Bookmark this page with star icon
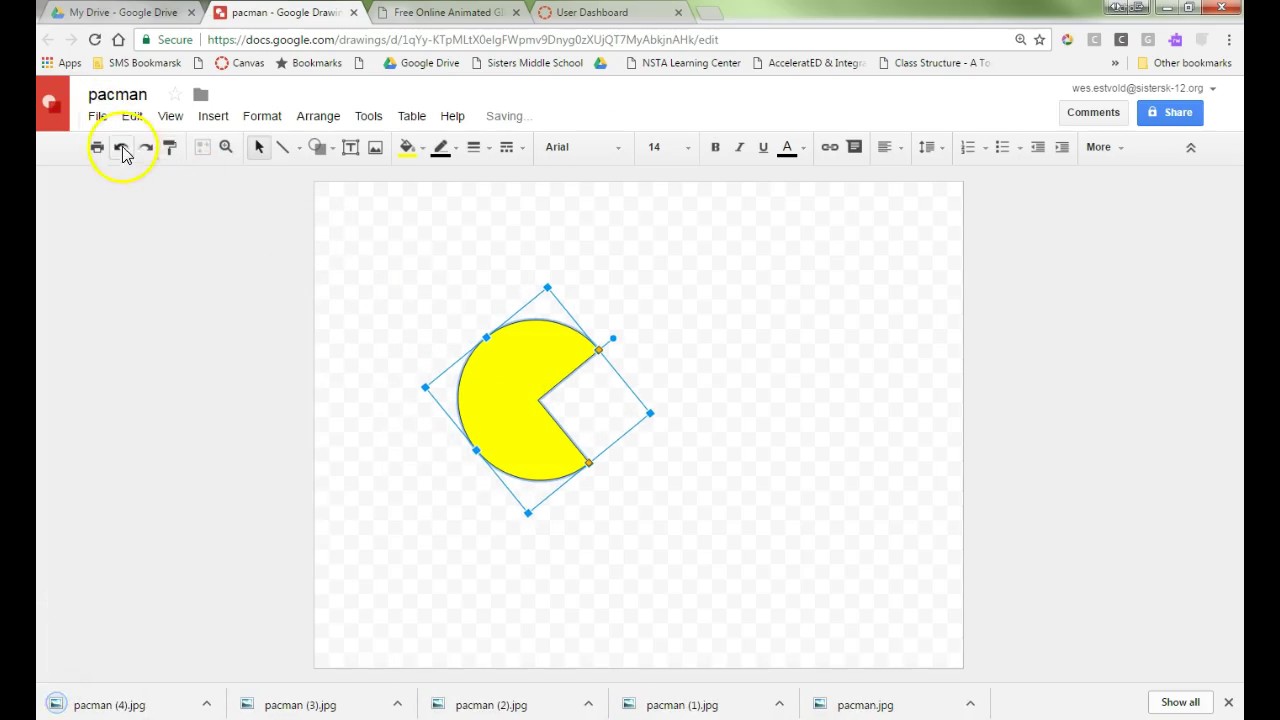The height and width of the screenshot is (720, 1280). (x=1040, y=40)
